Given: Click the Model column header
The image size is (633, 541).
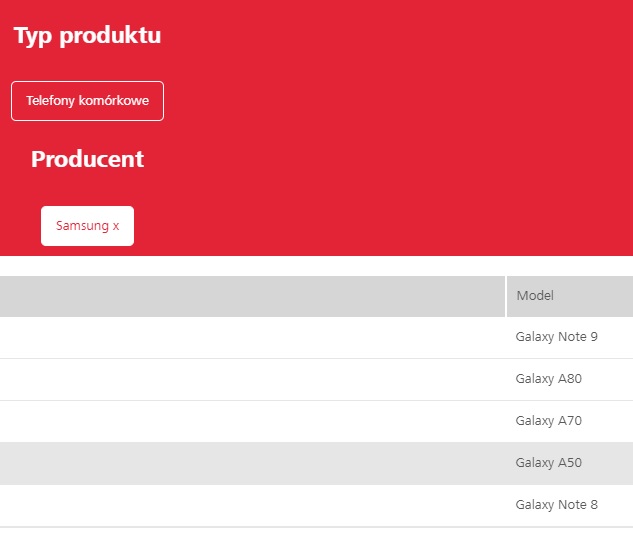Looking at the screenshot, I should click(x=570, y=296).
